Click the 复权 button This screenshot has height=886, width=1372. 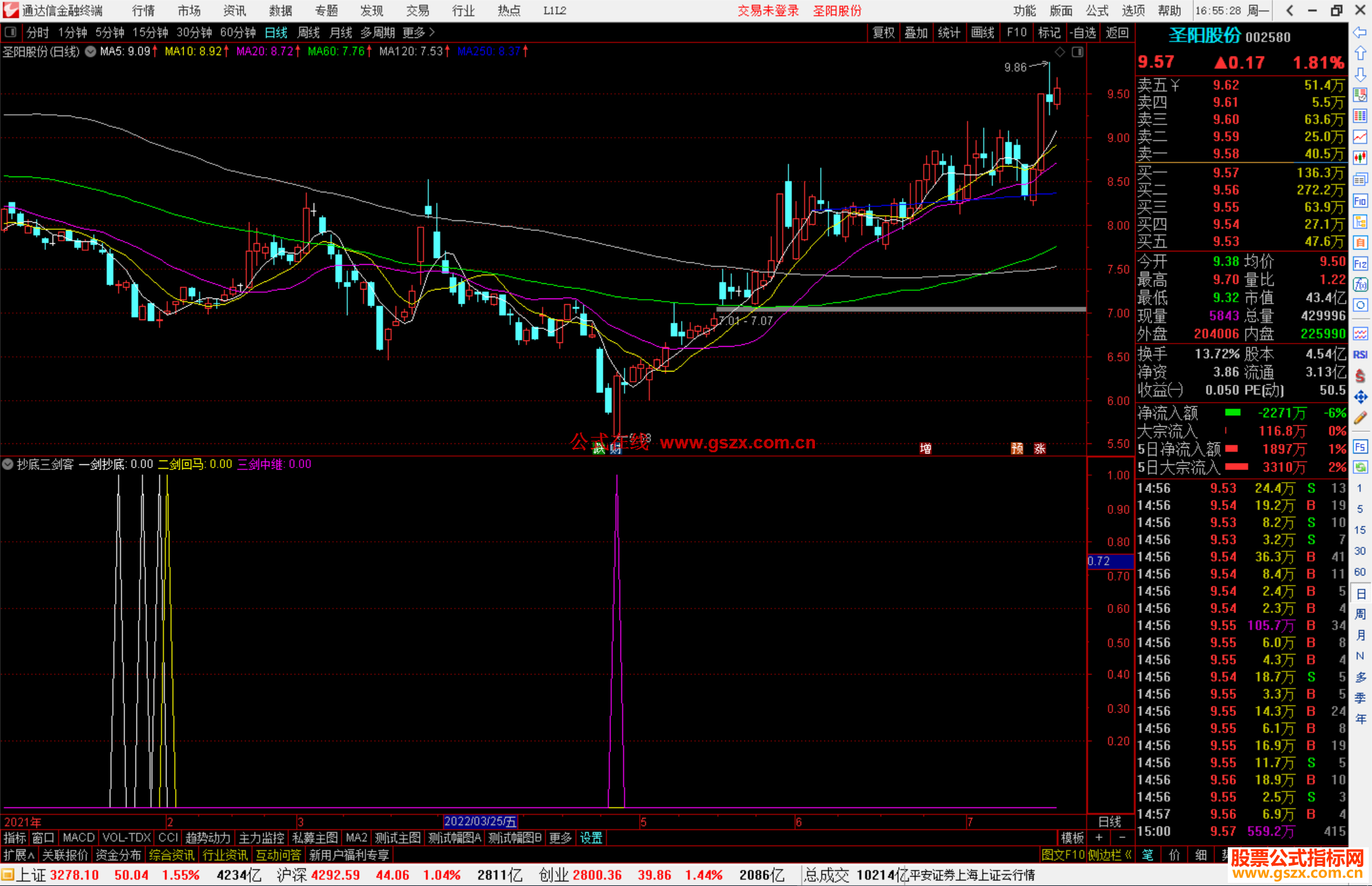[x=884, y=32]
